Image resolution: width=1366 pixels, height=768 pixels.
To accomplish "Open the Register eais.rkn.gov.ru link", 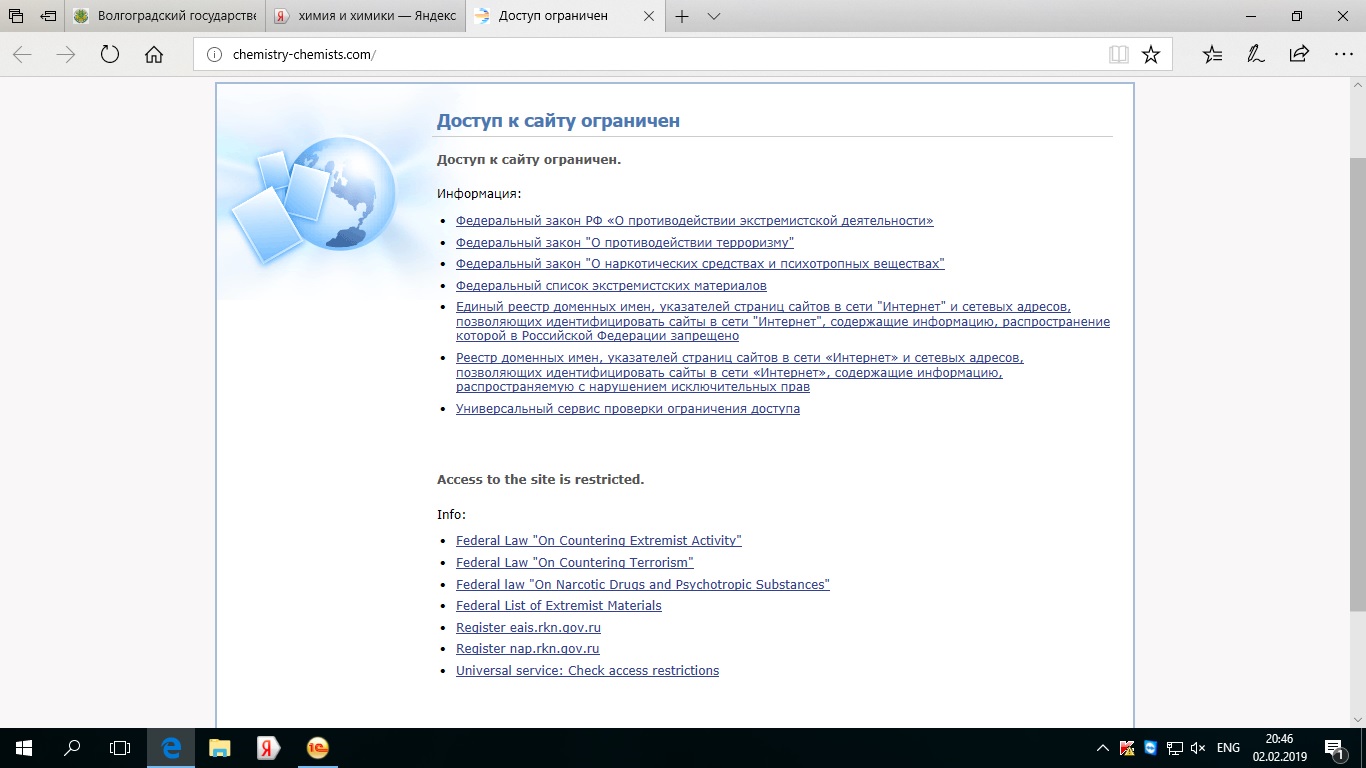I will (528, 628).
